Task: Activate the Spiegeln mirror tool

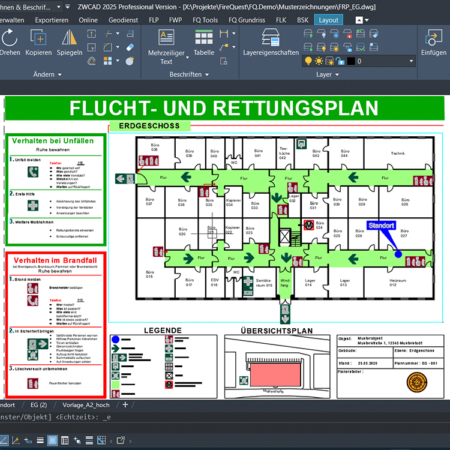Action: point(69,42)
